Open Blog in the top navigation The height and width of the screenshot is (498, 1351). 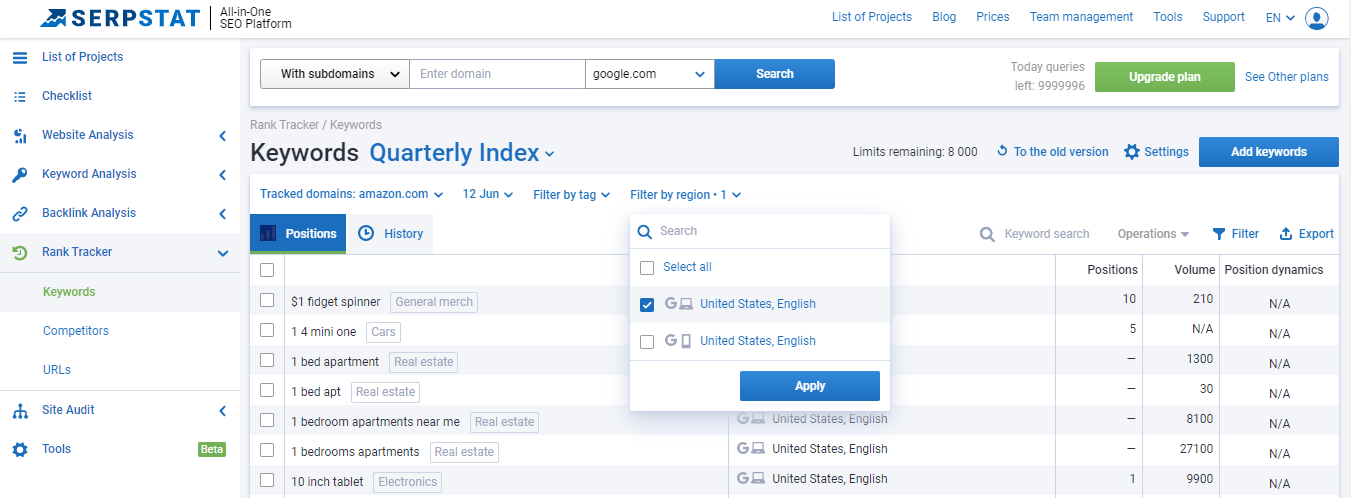click(x=944, y=17)
